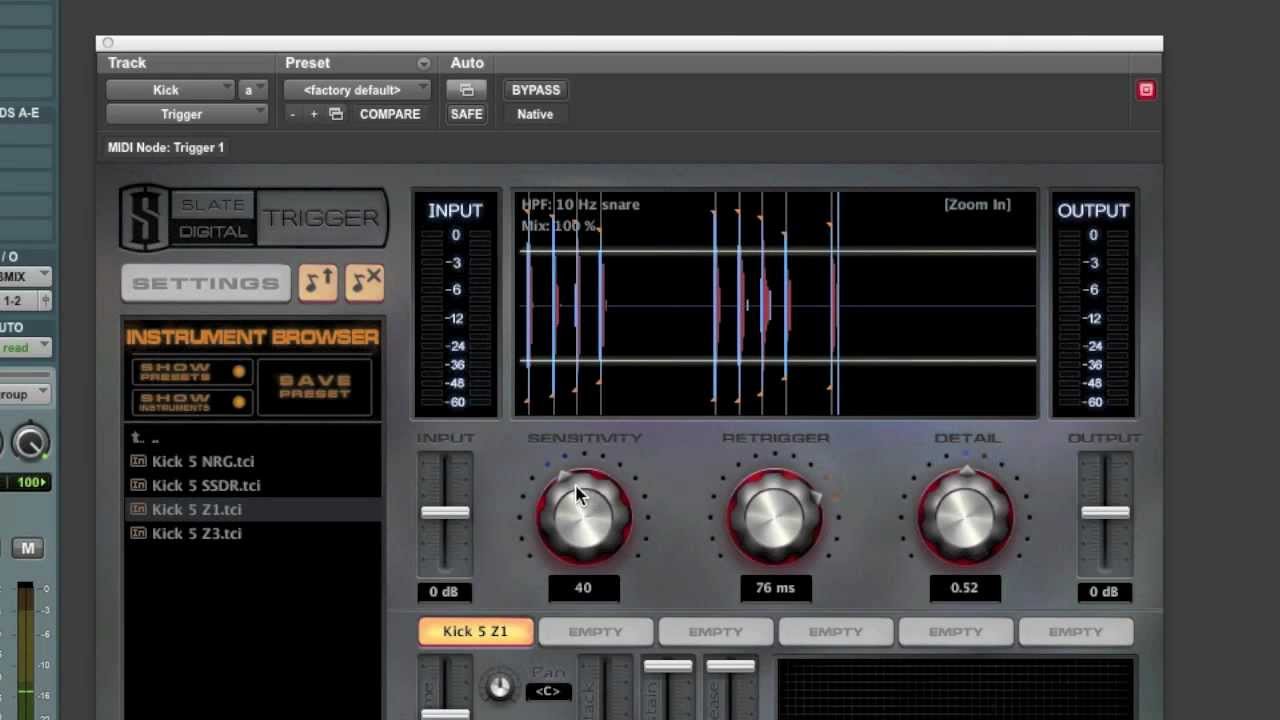This screenshot has width=1280, height=720.
Task: Click the parent folder up entry in browser
Action: (146, 438)
